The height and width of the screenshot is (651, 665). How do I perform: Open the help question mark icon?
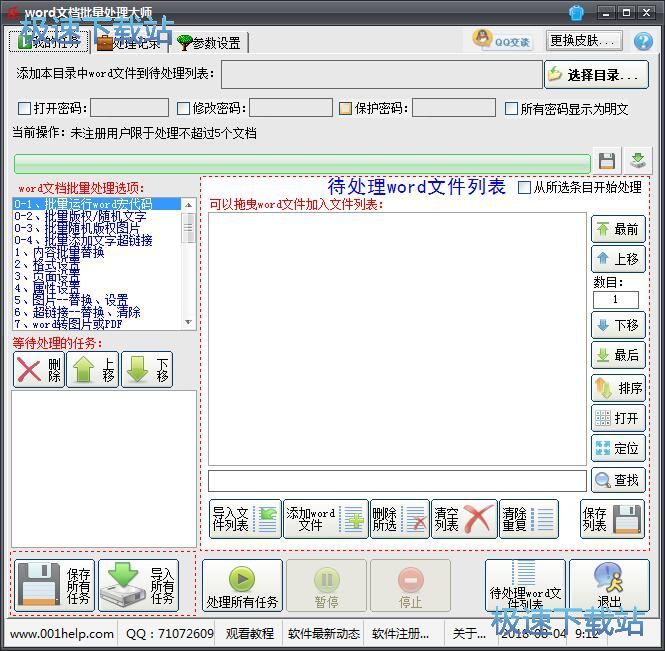tap(643, 42)
